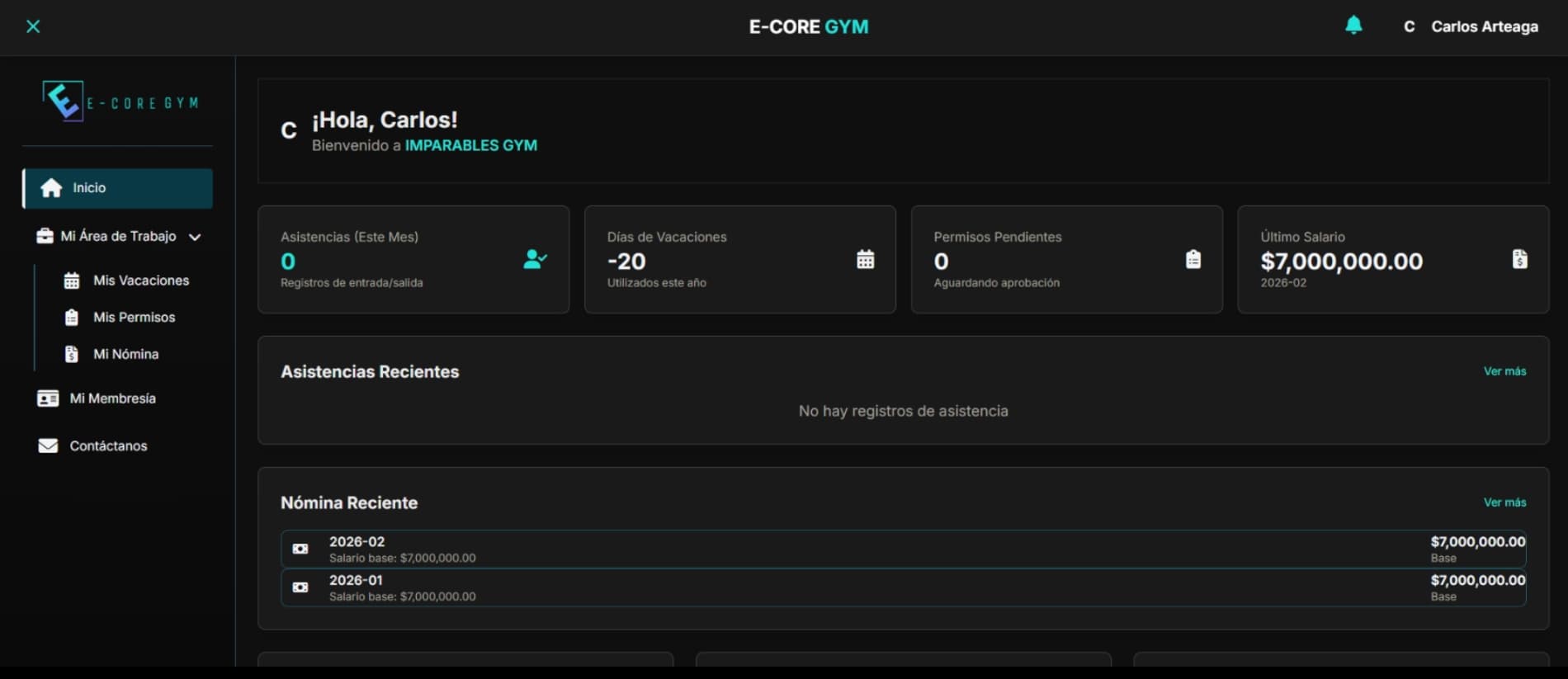The image size is (1568, 679).
Task: Click the money icon in the 2026-01 row
Action: [x=300, y=587]
